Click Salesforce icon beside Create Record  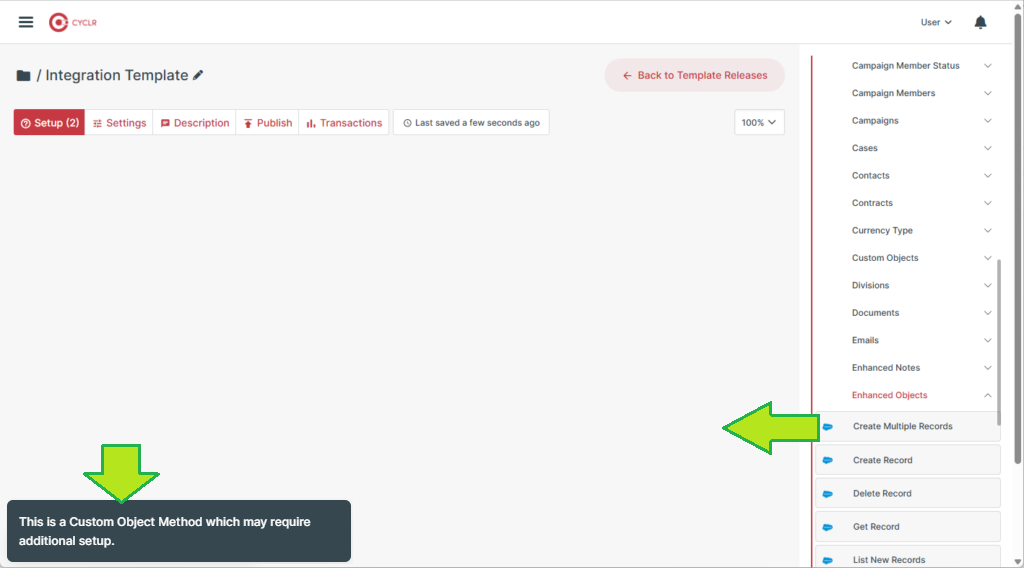coord(827,460)
